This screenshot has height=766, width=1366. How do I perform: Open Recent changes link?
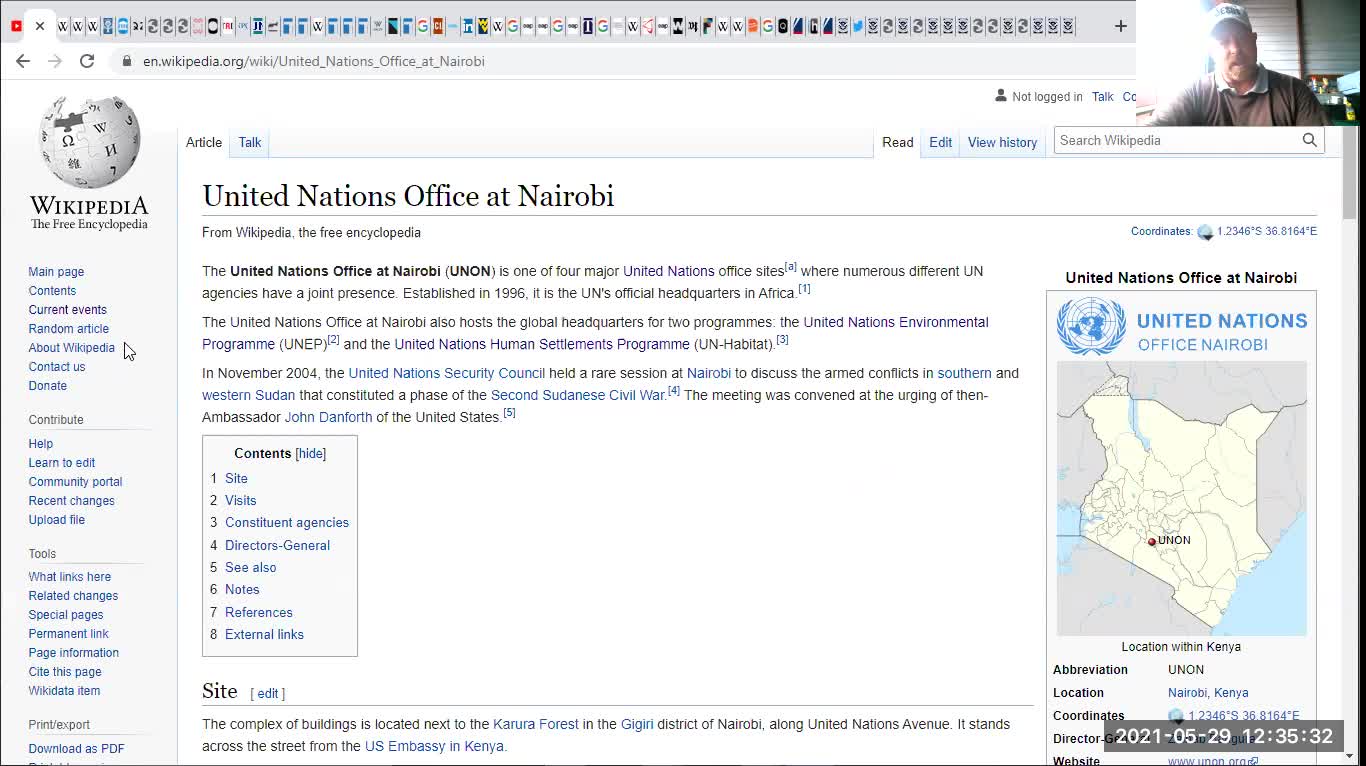click(71, 501)
